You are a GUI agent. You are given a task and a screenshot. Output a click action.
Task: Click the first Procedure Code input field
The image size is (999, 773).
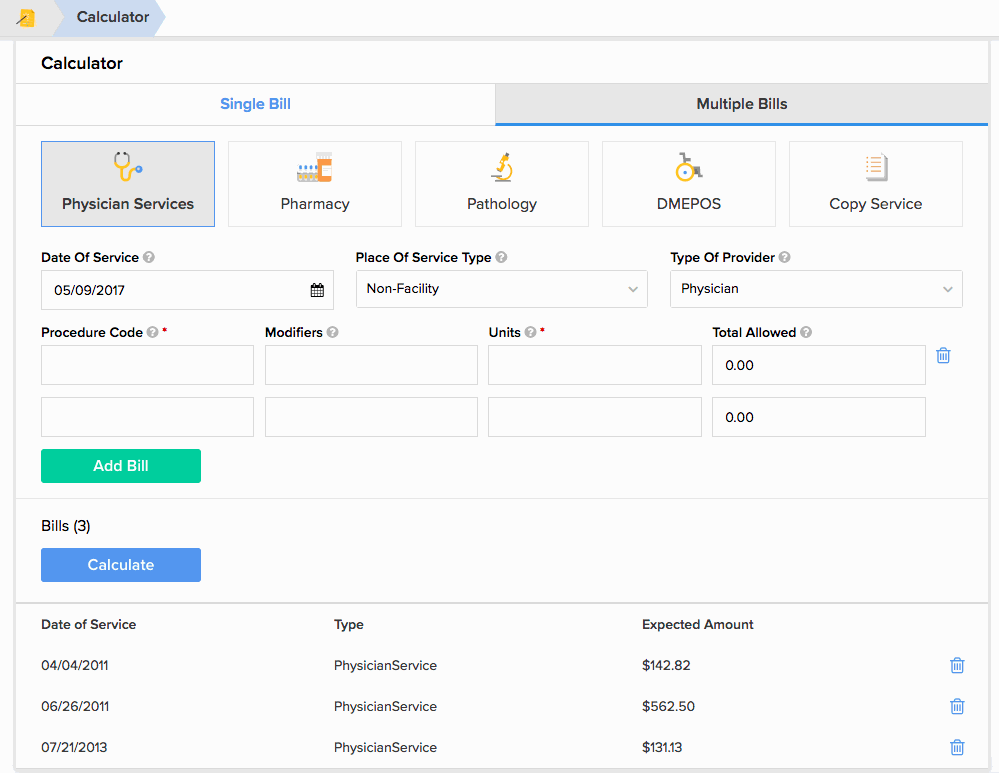tap(147, 365)
